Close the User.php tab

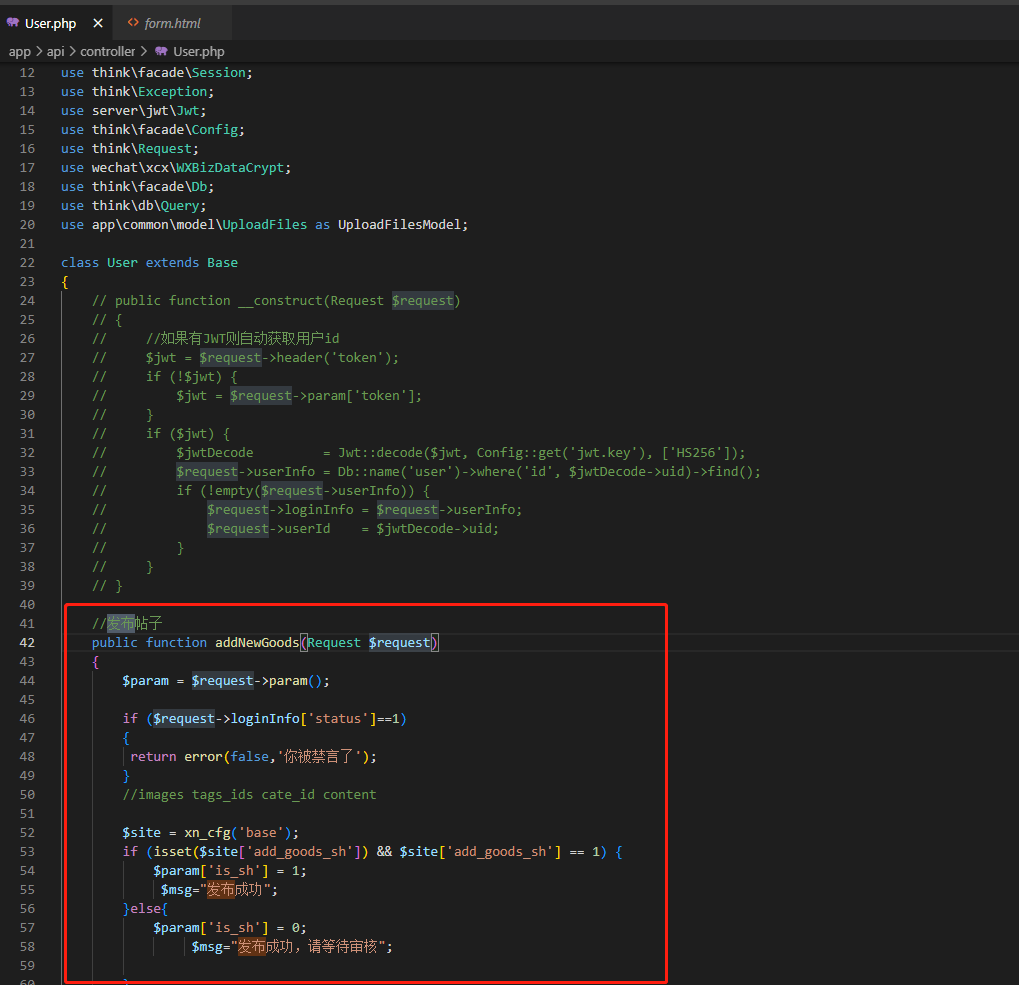(97, 23)
